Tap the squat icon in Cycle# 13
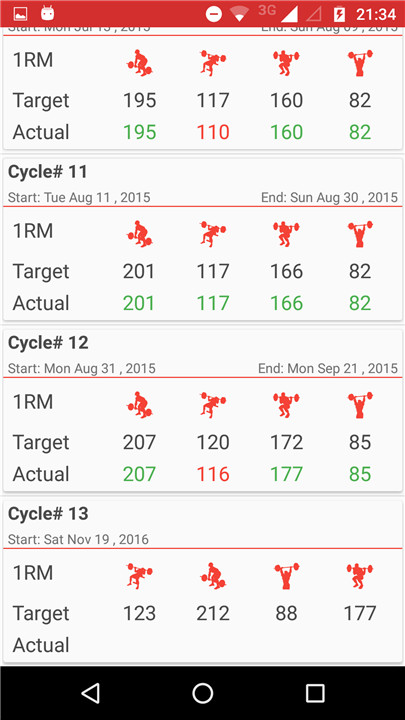This screenshot has width=405, height=720. (x=360, y=576)
